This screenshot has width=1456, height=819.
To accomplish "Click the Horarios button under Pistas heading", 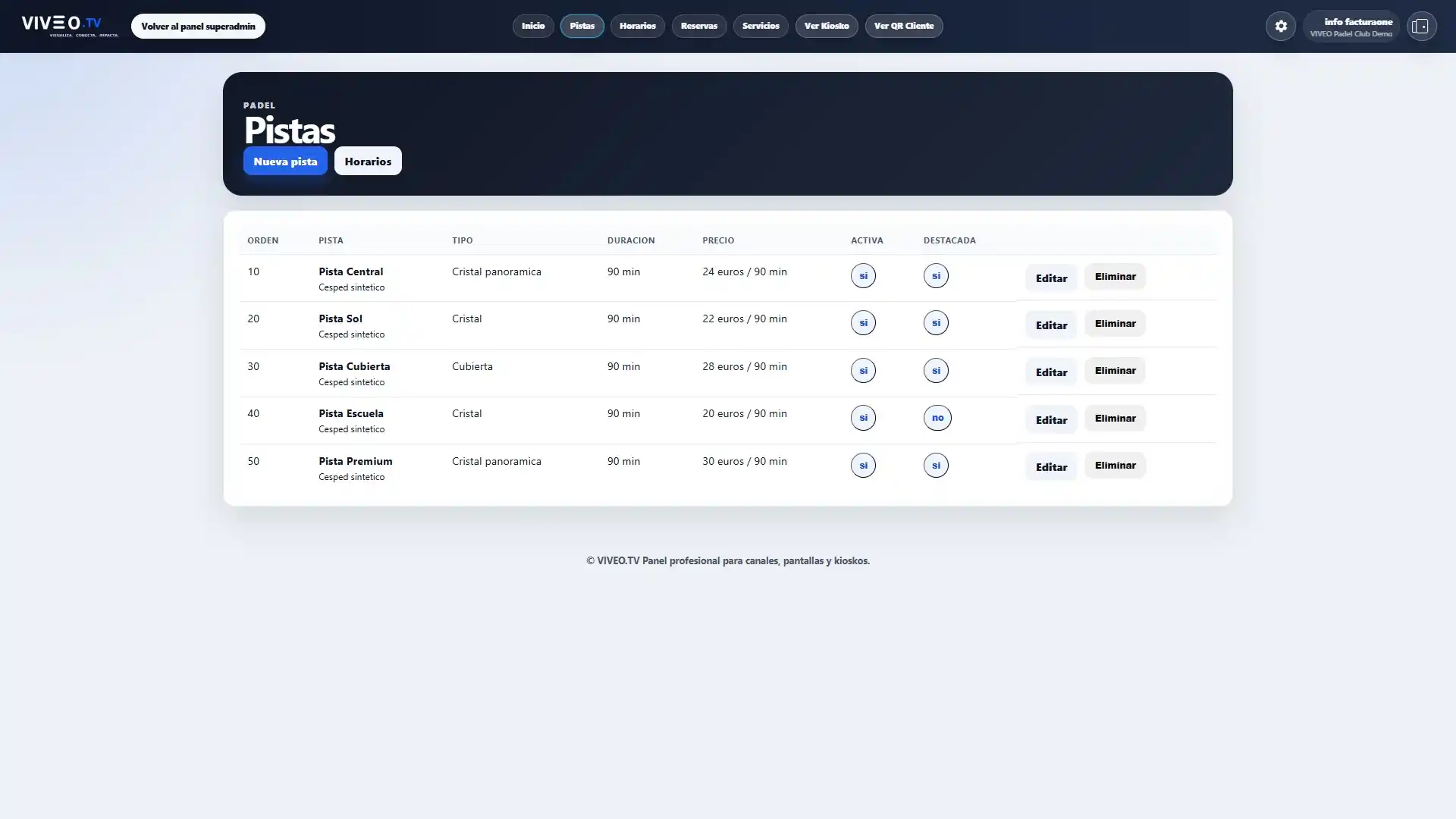I will [x=368, y=161].
